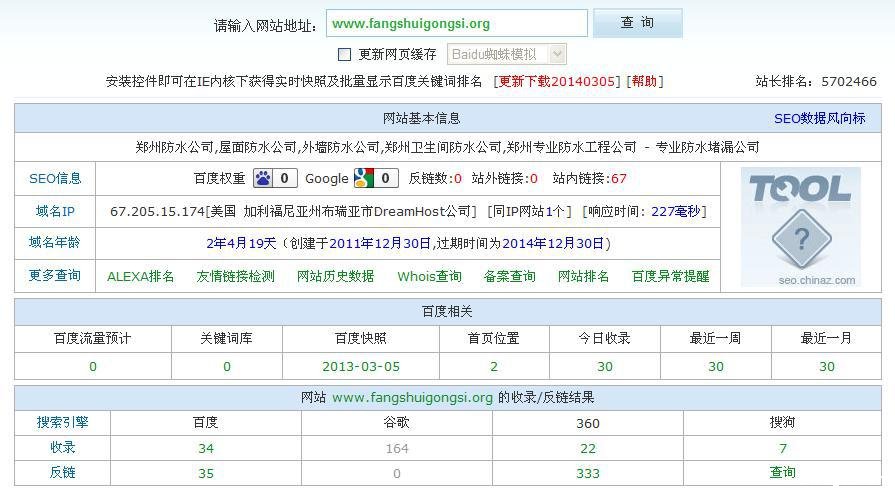Click the Baidu paw icon

(x=262, y=179)
